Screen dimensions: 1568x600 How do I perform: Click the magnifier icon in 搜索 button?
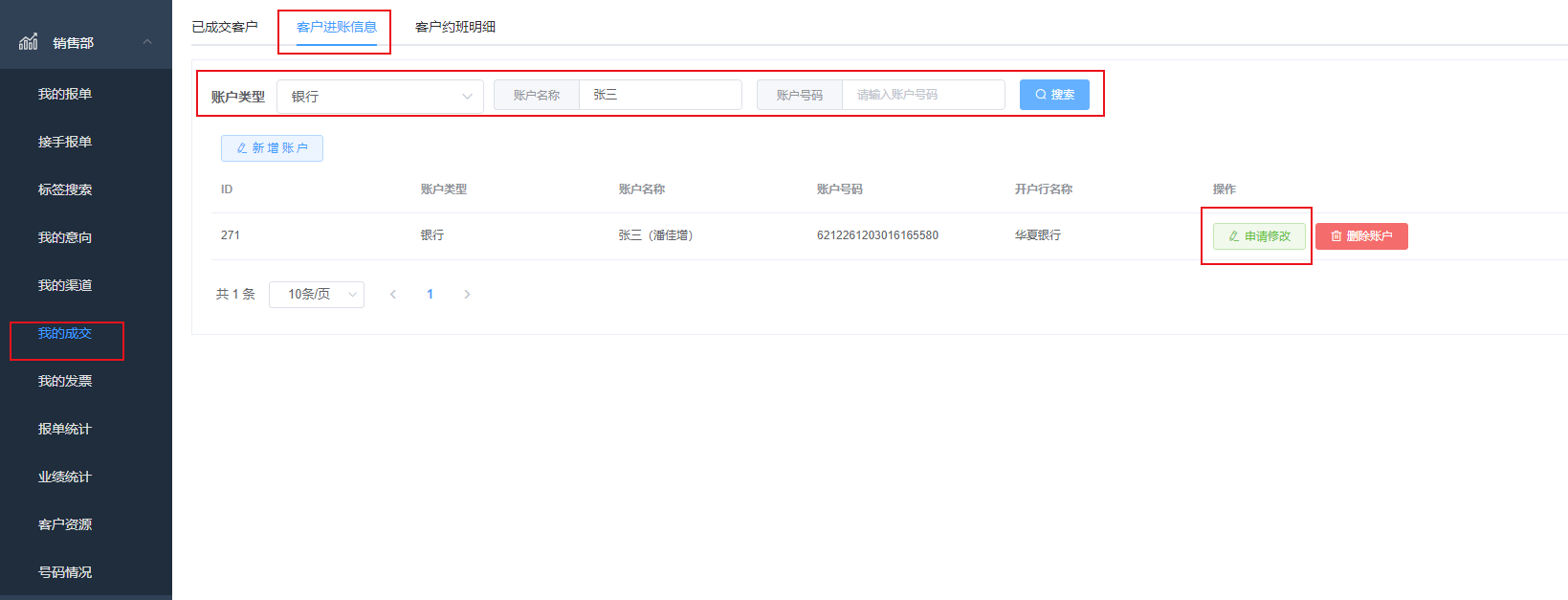(x=1041, y=95)
